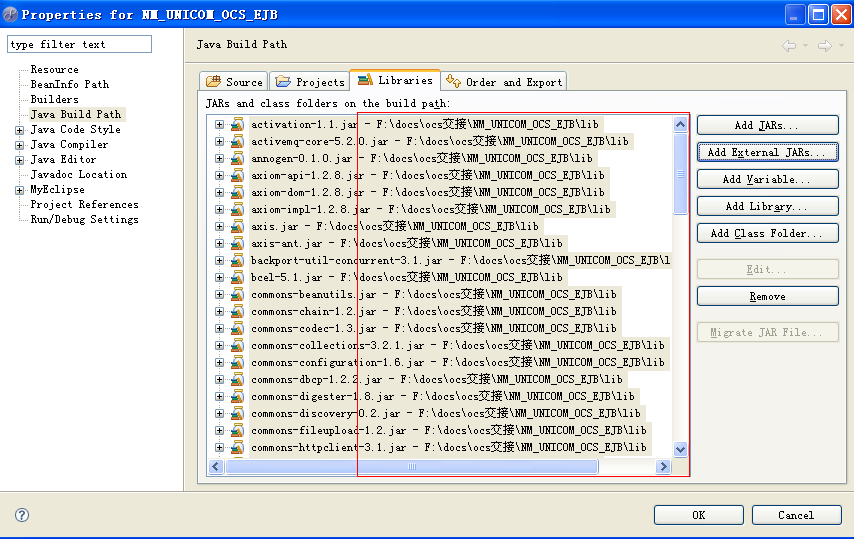Expand the axis.jar entry
The width and height of the screenshot is (854, 539).
tap(219, 226)
